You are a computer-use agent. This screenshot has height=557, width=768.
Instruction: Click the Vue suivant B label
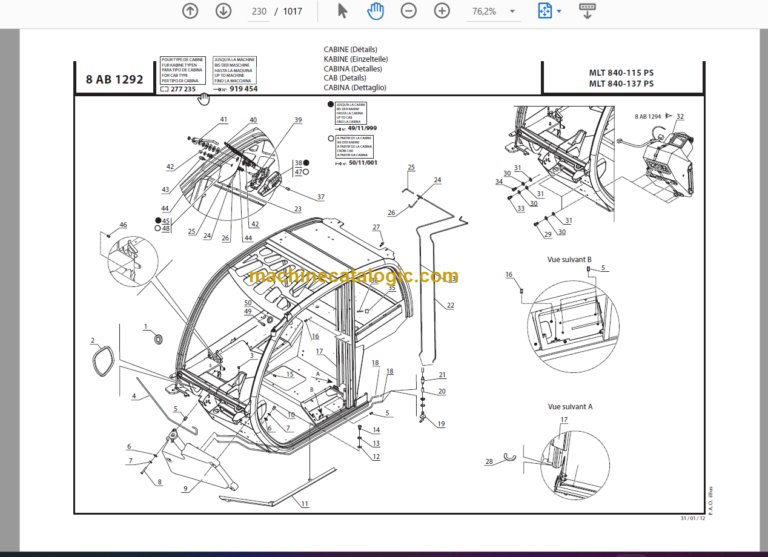[569, 260]
